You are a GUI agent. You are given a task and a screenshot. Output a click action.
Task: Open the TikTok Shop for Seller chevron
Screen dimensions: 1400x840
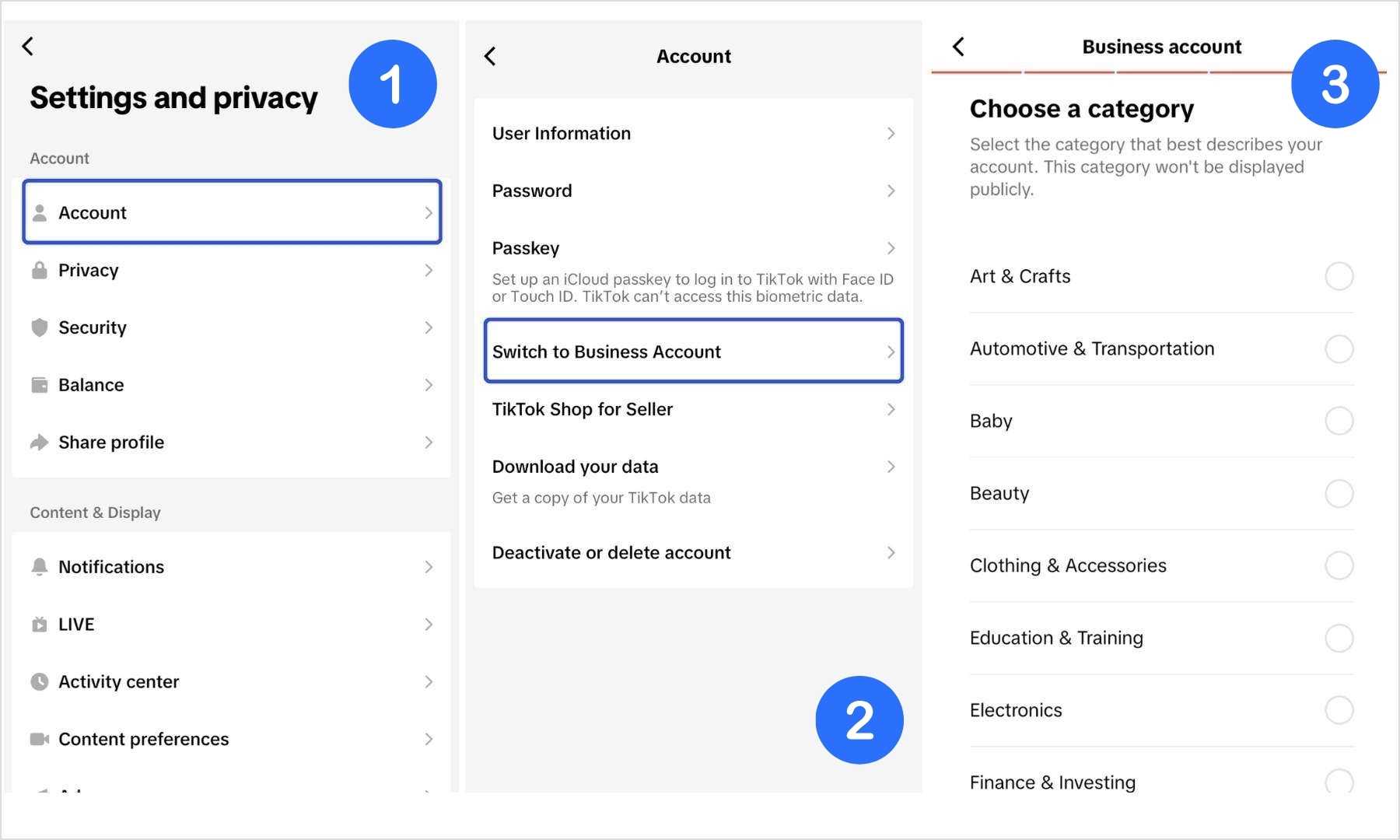(891, 409)
